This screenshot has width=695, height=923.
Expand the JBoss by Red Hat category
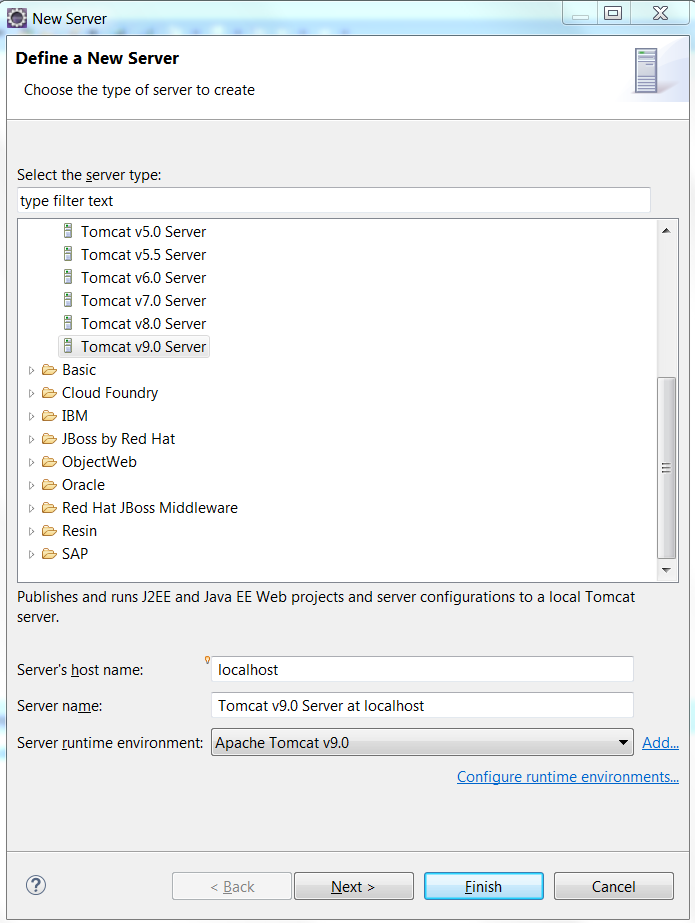(x=31, y=439)
